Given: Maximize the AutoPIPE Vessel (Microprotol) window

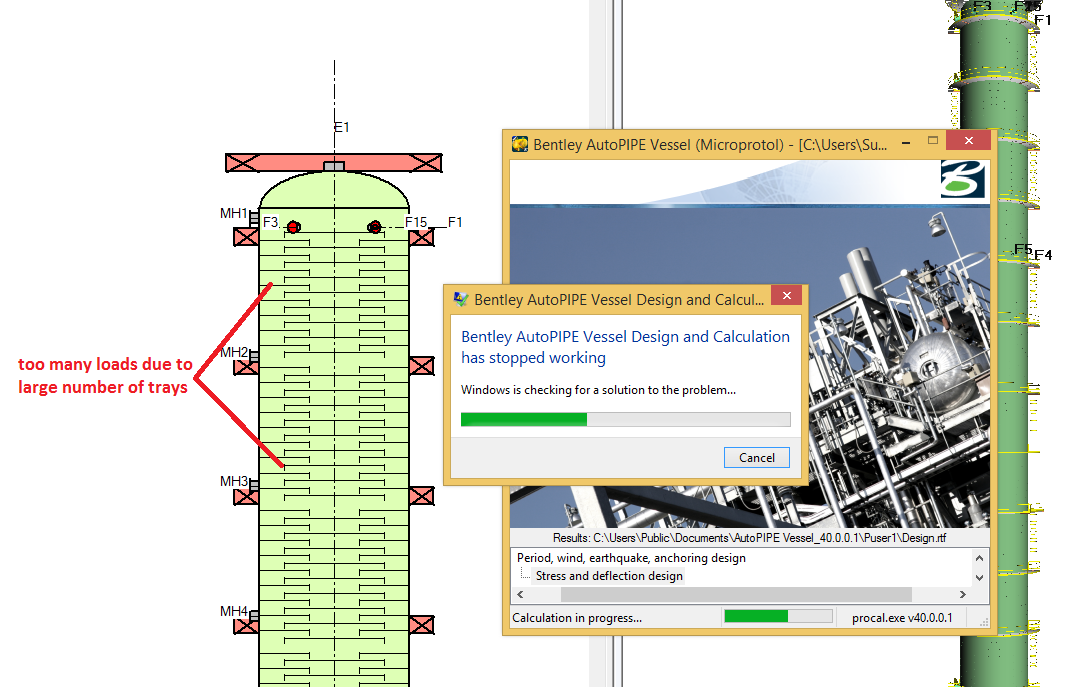Looking at the screenshot, I should (932, 141).
